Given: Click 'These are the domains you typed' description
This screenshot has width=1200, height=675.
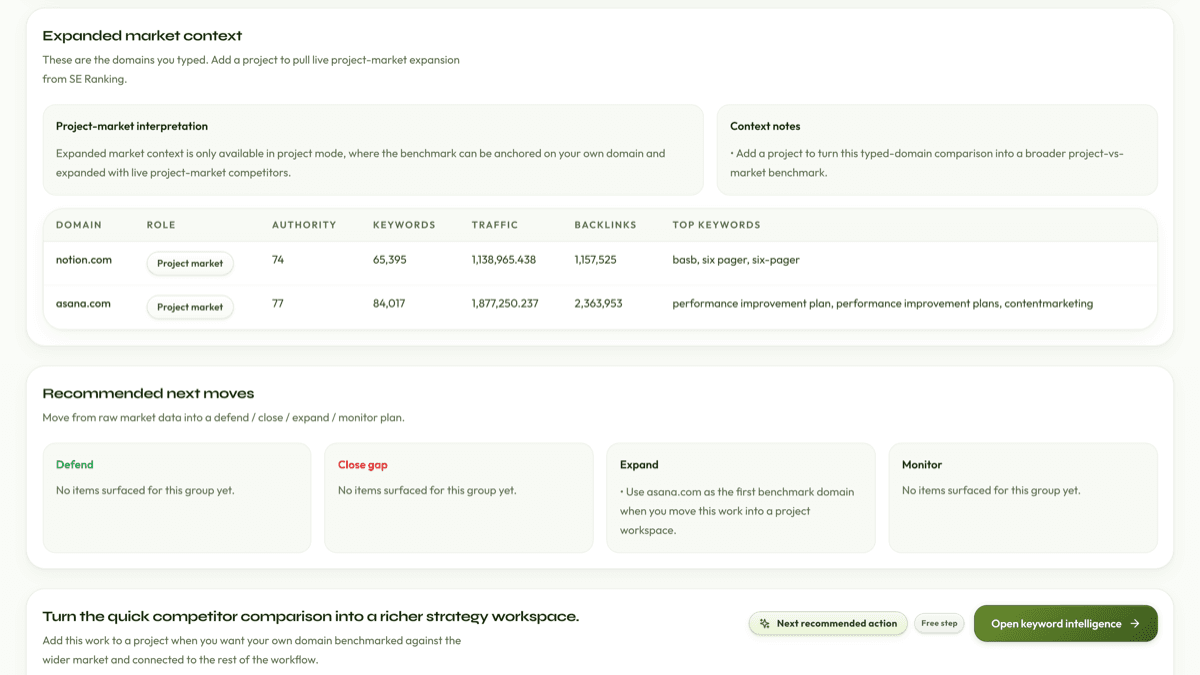Looking at the screenshot, I should [251, 69].
